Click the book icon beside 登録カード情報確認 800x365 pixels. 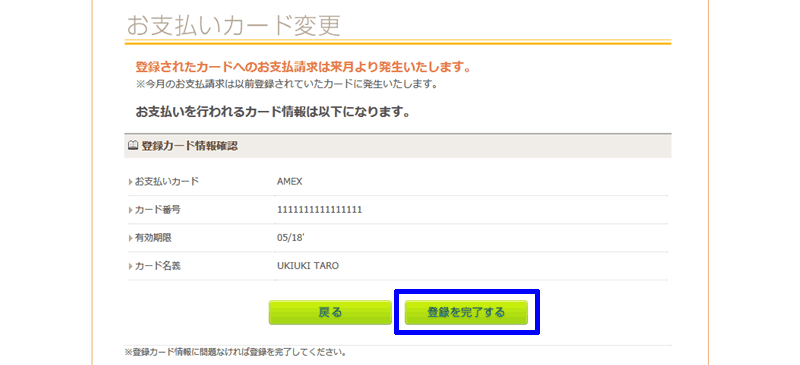[x=132, y=146]
